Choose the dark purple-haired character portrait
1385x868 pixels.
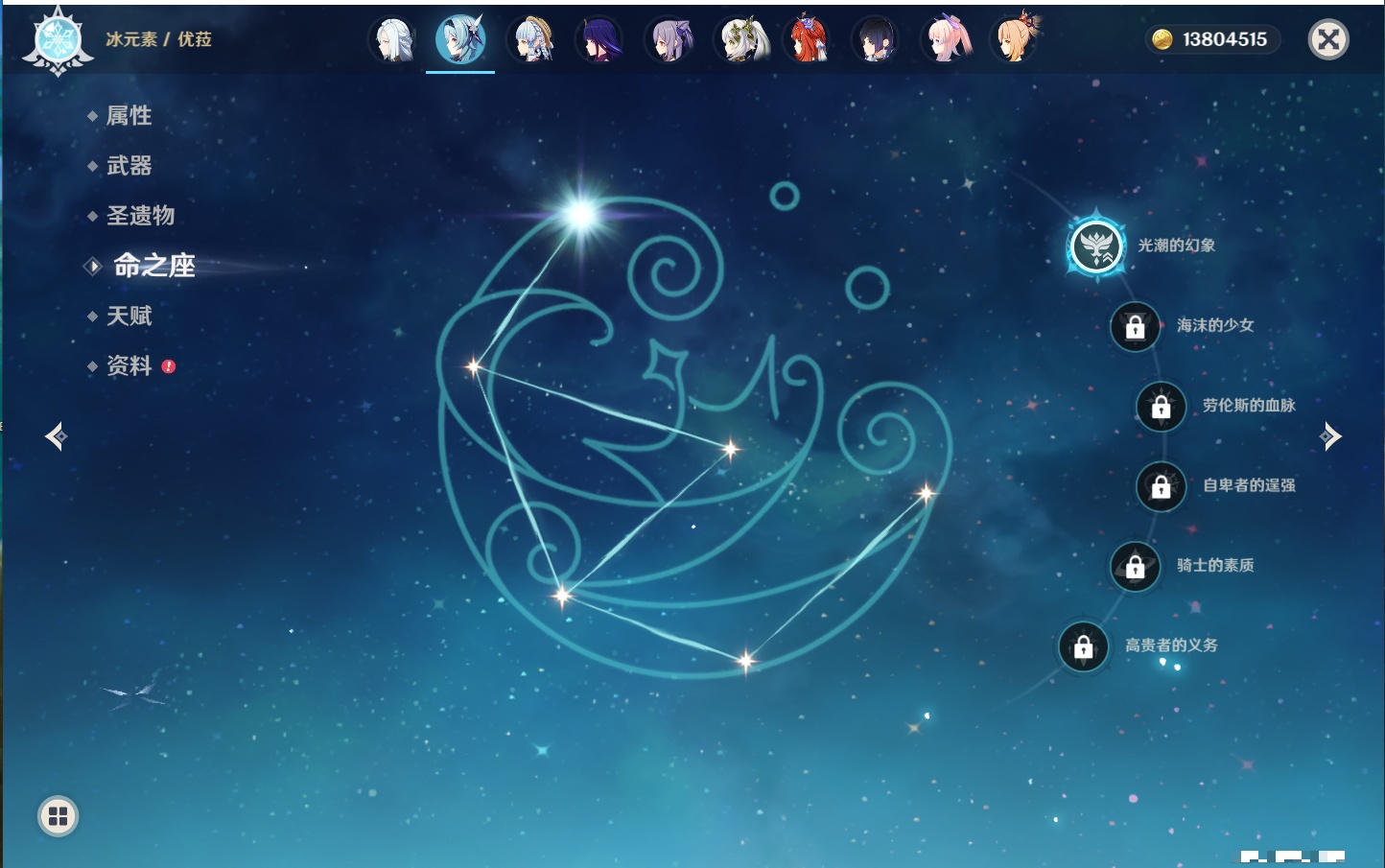599,40
